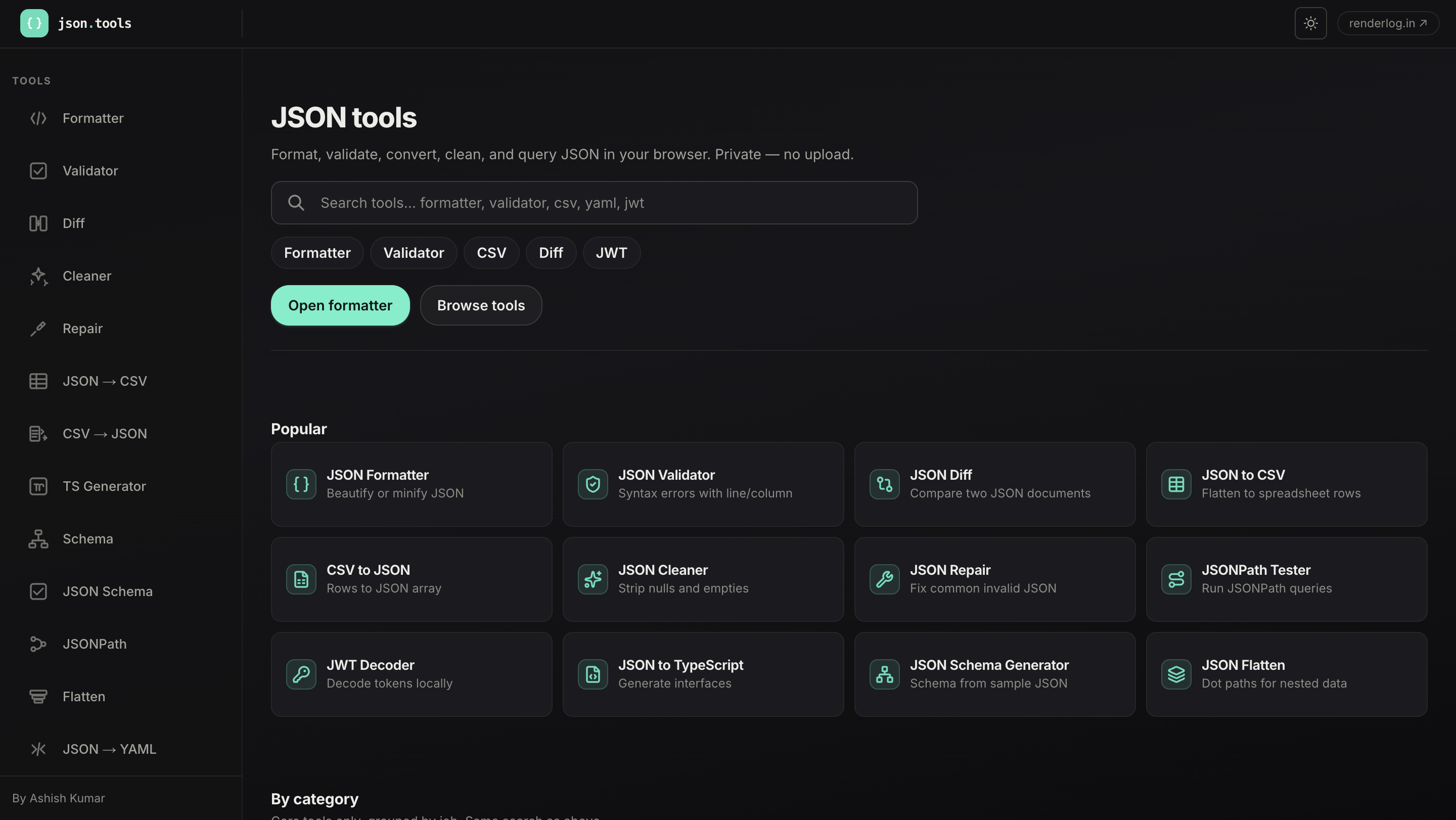Click the JSON Cleaner card sparkle icon
This screenshot has width=1456, height=820.
pos(593,579)
